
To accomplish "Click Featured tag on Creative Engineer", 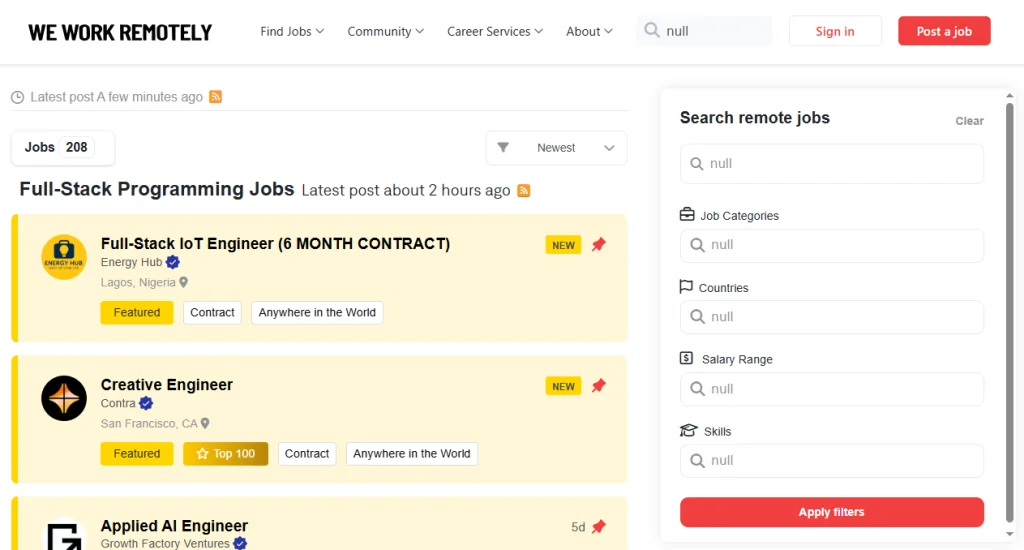I will pyautogui.click(x=136, y=453).
